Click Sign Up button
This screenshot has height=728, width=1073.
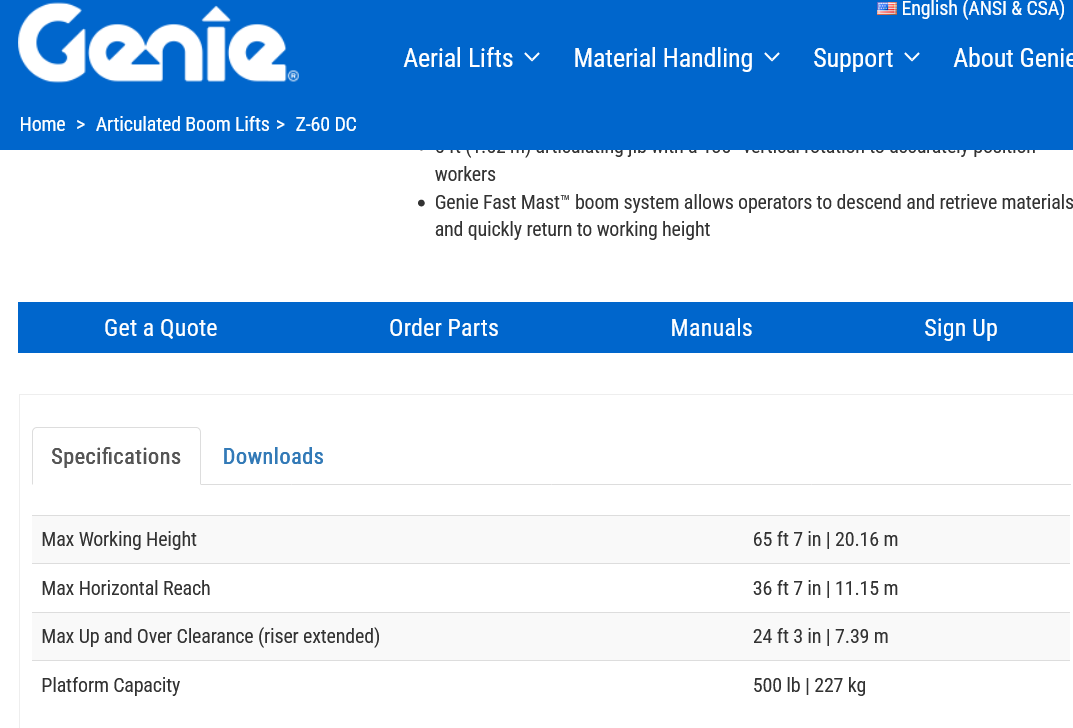(960, 328)
